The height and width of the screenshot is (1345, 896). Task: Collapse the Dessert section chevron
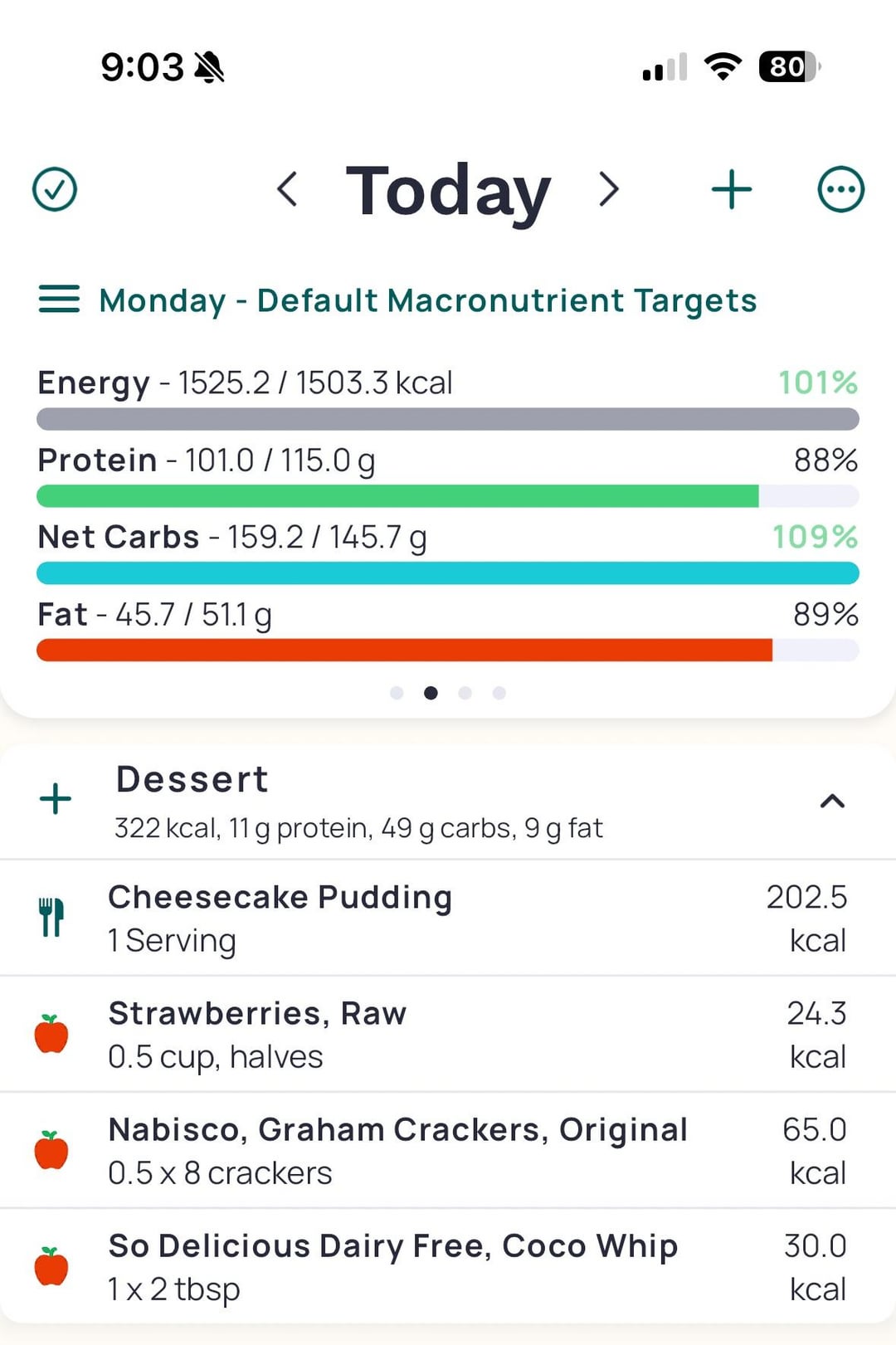tap(832, 801)
